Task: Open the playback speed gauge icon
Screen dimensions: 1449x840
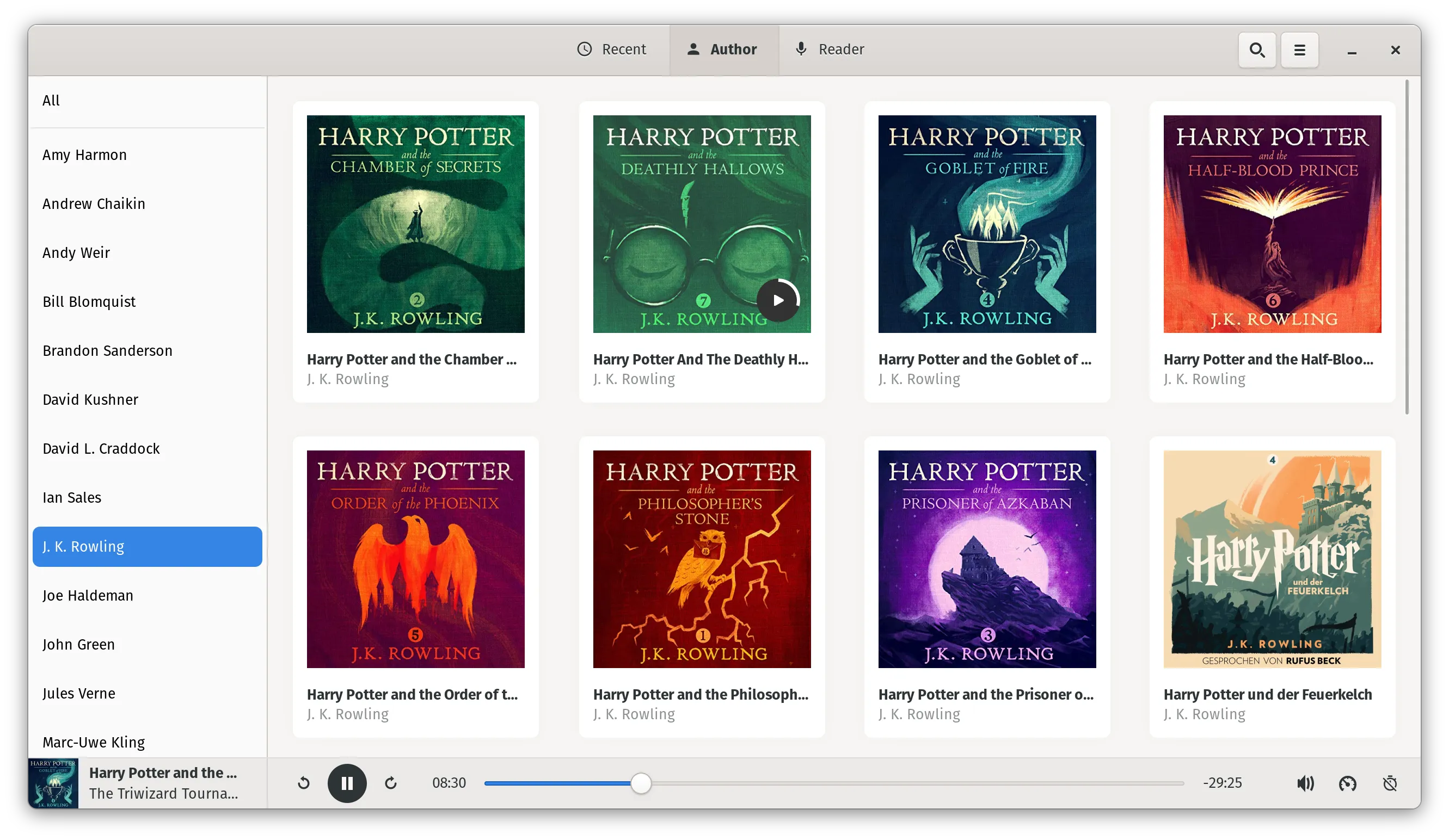Action: (x=1347, y=783)
